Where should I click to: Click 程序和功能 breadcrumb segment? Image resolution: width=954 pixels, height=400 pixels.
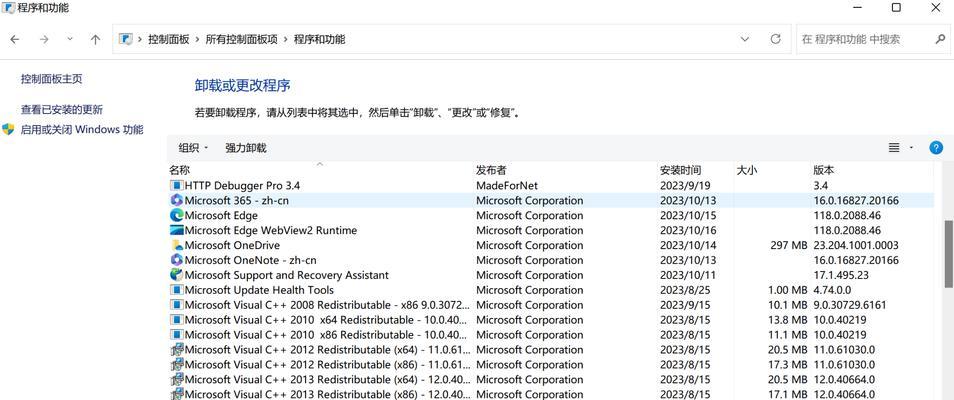pyautogui.click(x=319, y=40)
